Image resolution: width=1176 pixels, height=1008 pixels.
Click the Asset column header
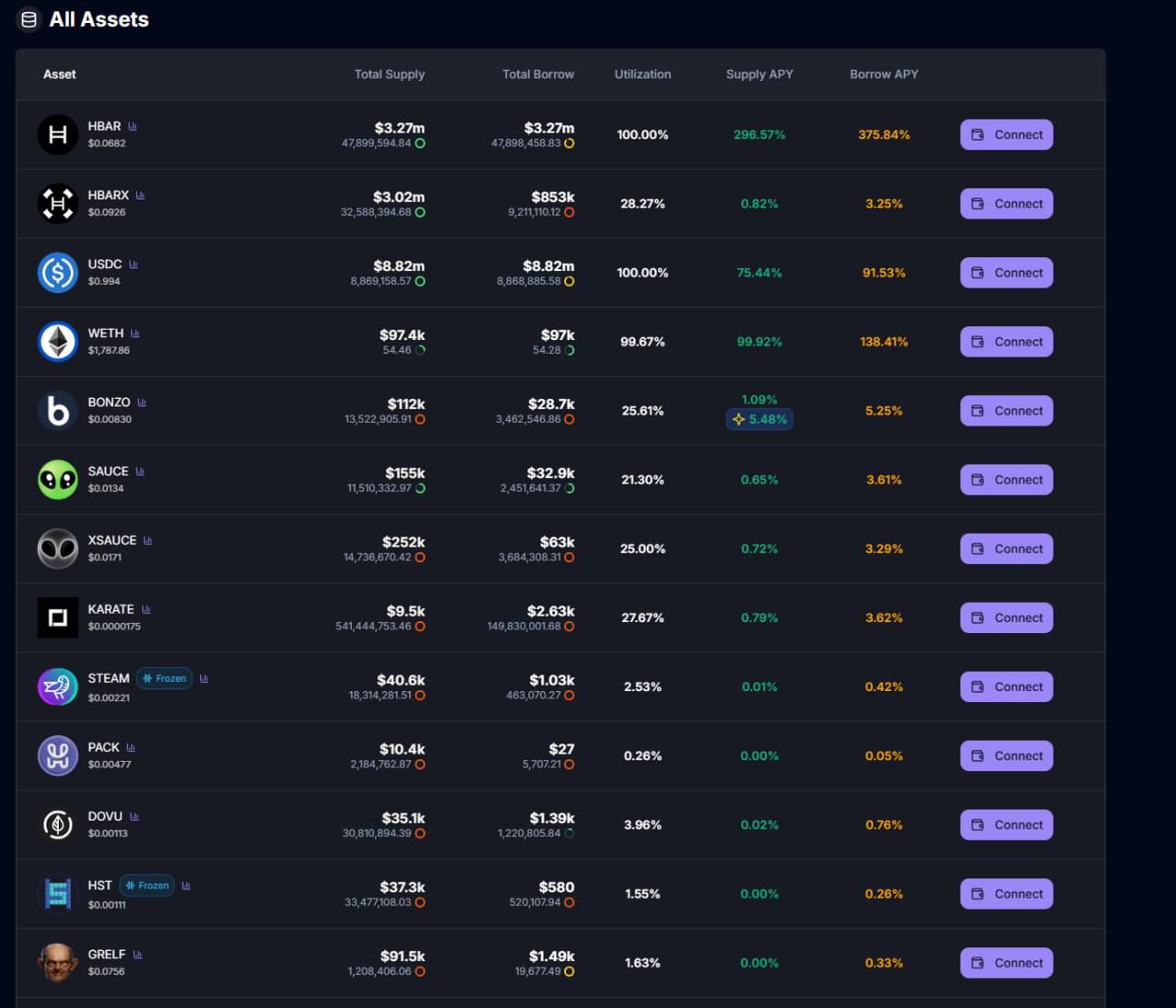pos(60,74)
